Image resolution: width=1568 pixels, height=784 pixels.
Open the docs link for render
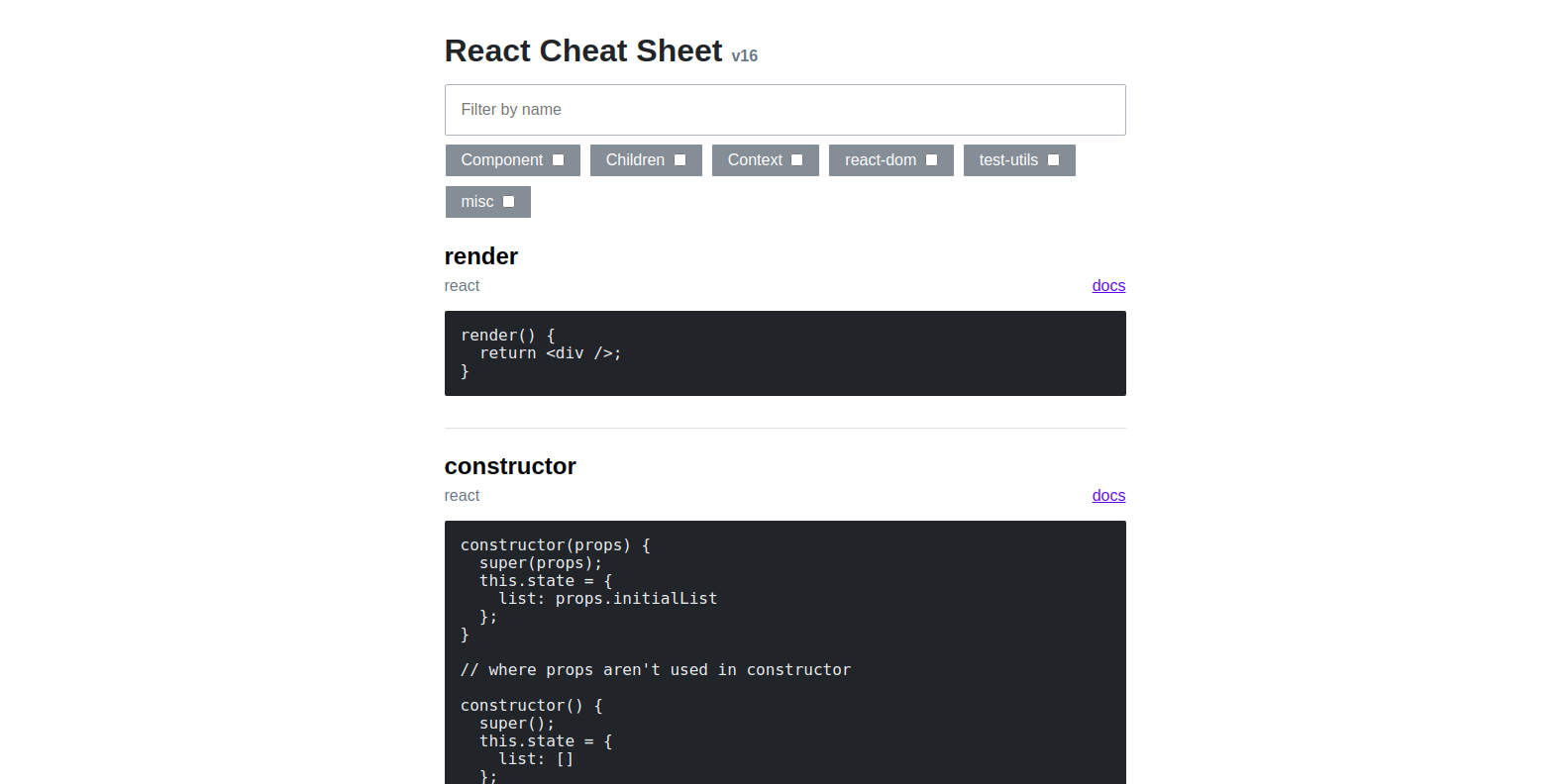coord(1108,286)
